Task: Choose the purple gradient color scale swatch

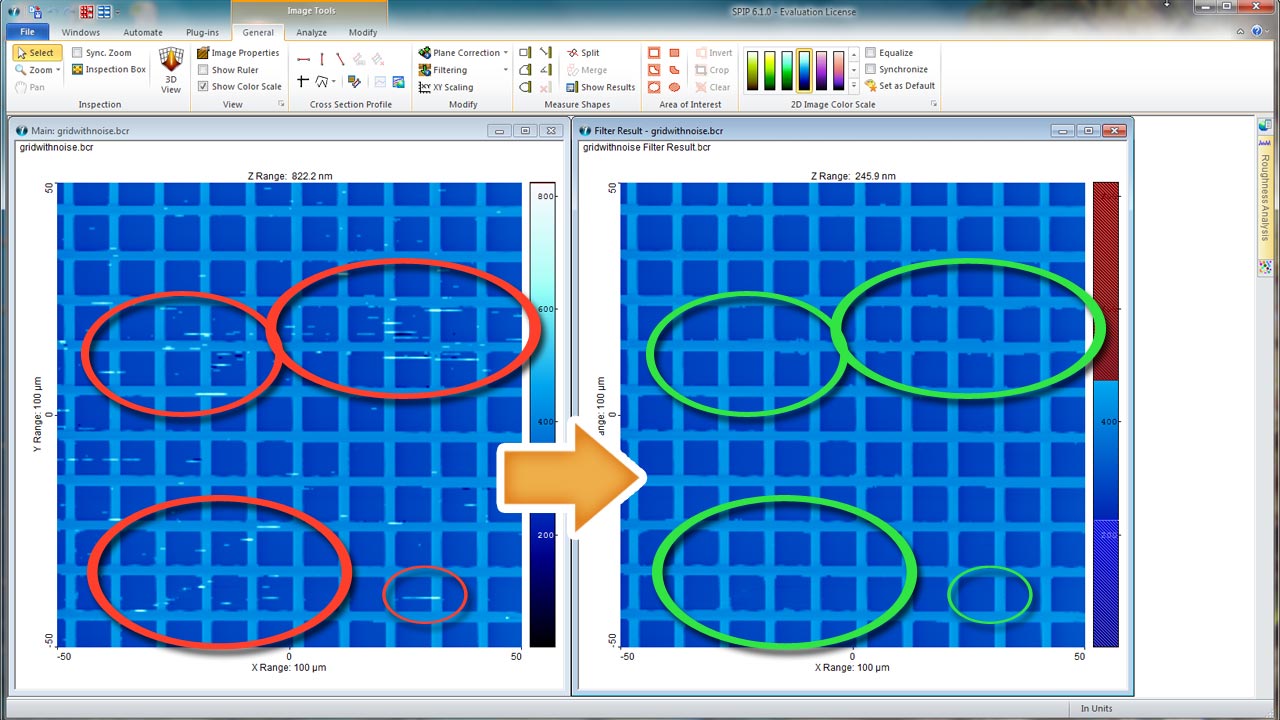Action: (821, 70)
